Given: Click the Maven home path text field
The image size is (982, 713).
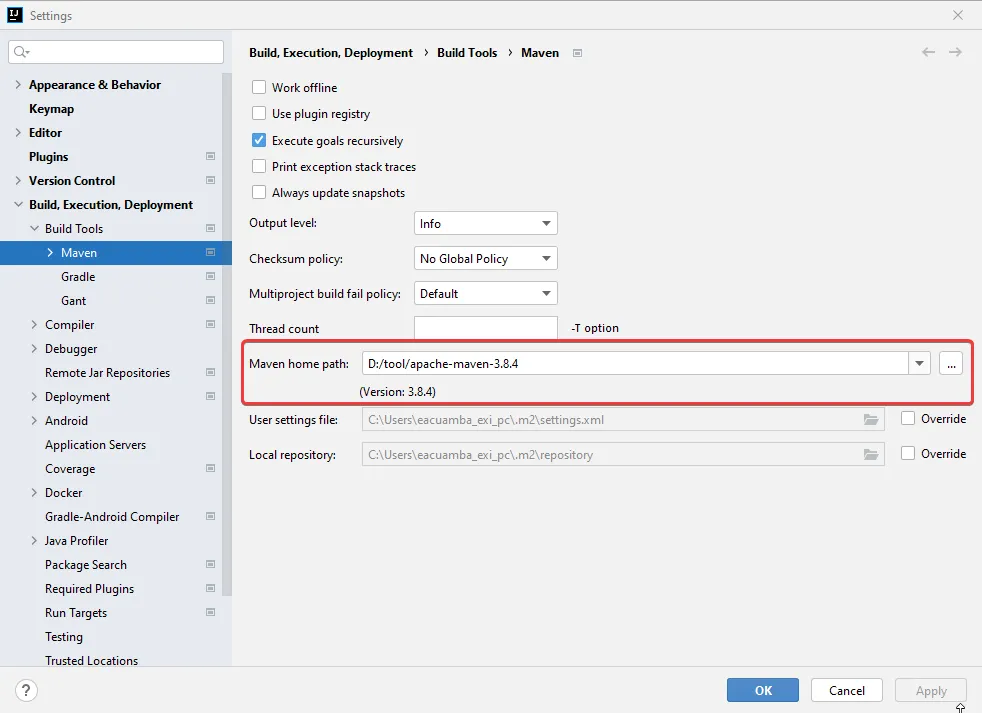Looking at the screenshot, I should (635, 363).
